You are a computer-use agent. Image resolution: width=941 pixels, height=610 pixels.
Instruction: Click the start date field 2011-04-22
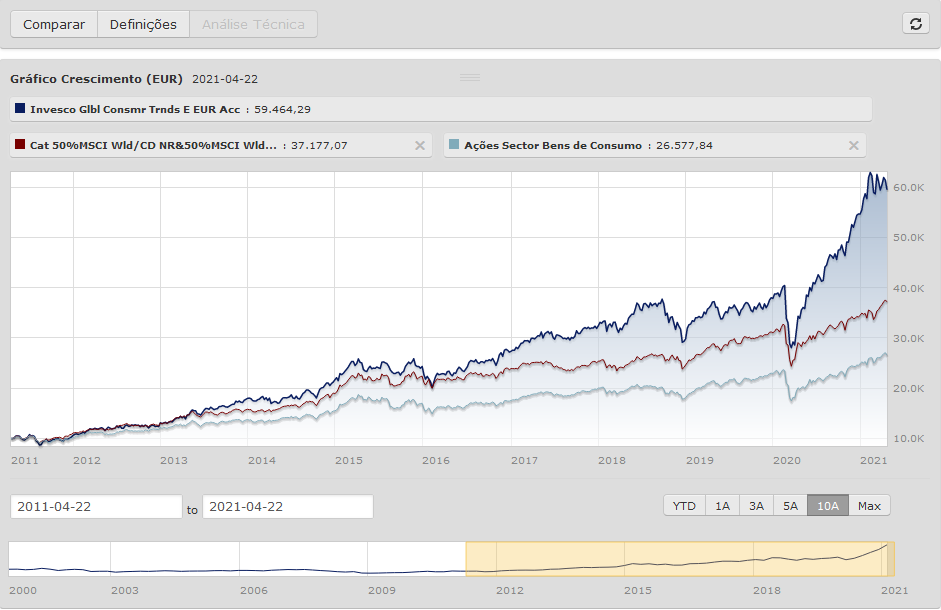coord(96,507)
